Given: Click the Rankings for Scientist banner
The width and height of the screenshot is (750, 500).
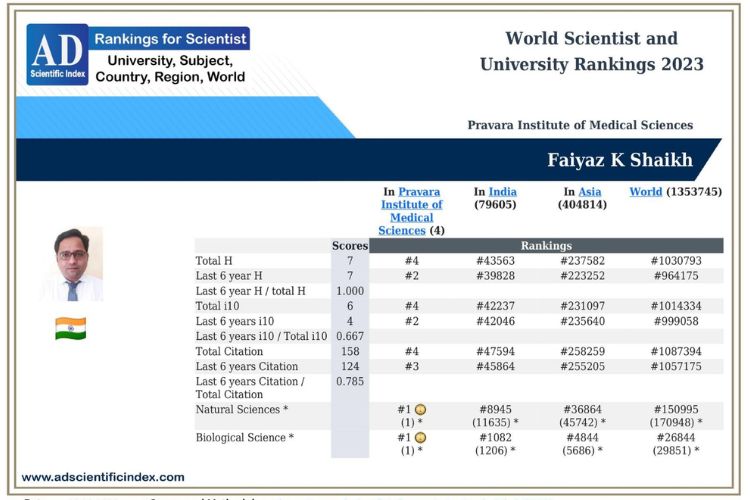Looking at the screenshot, I should click(x=170, y=39).
